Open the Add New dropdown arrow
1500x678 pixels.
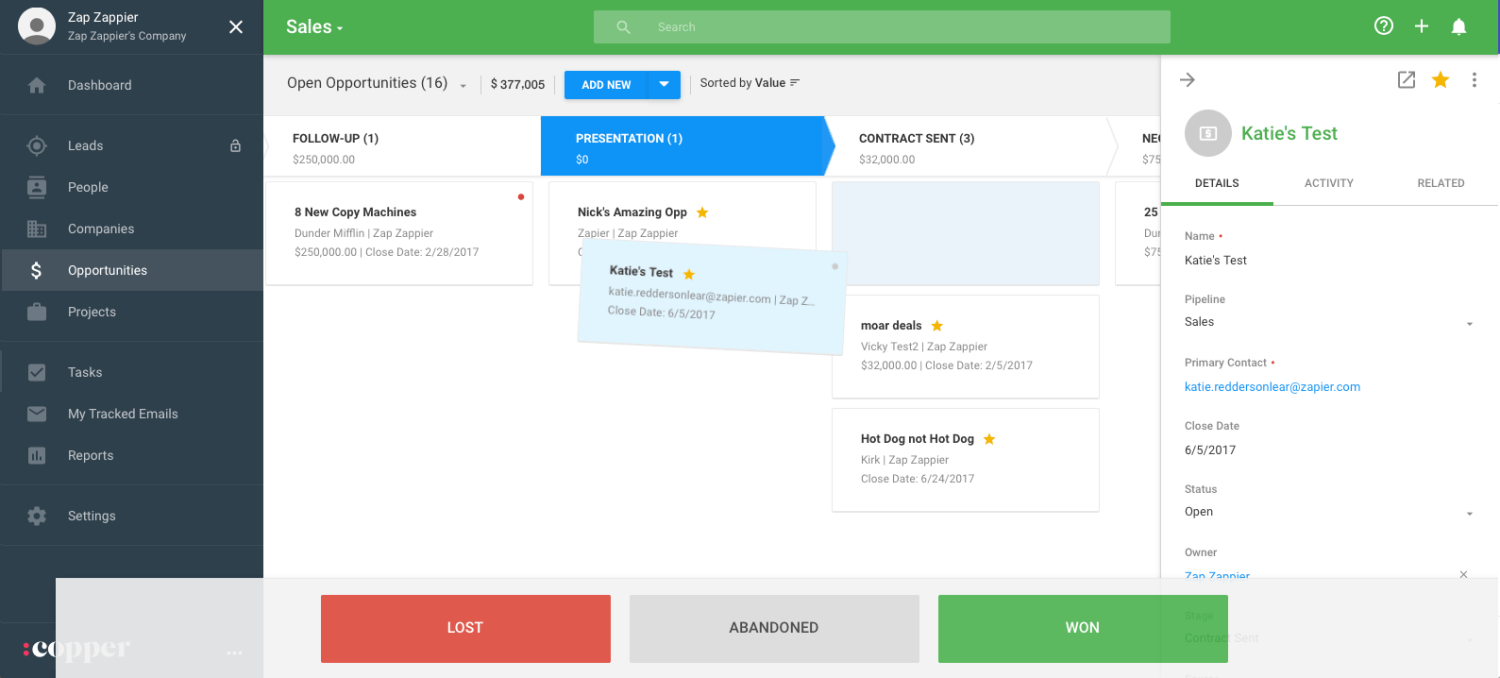pyautogui.click(x=665, y=85)
